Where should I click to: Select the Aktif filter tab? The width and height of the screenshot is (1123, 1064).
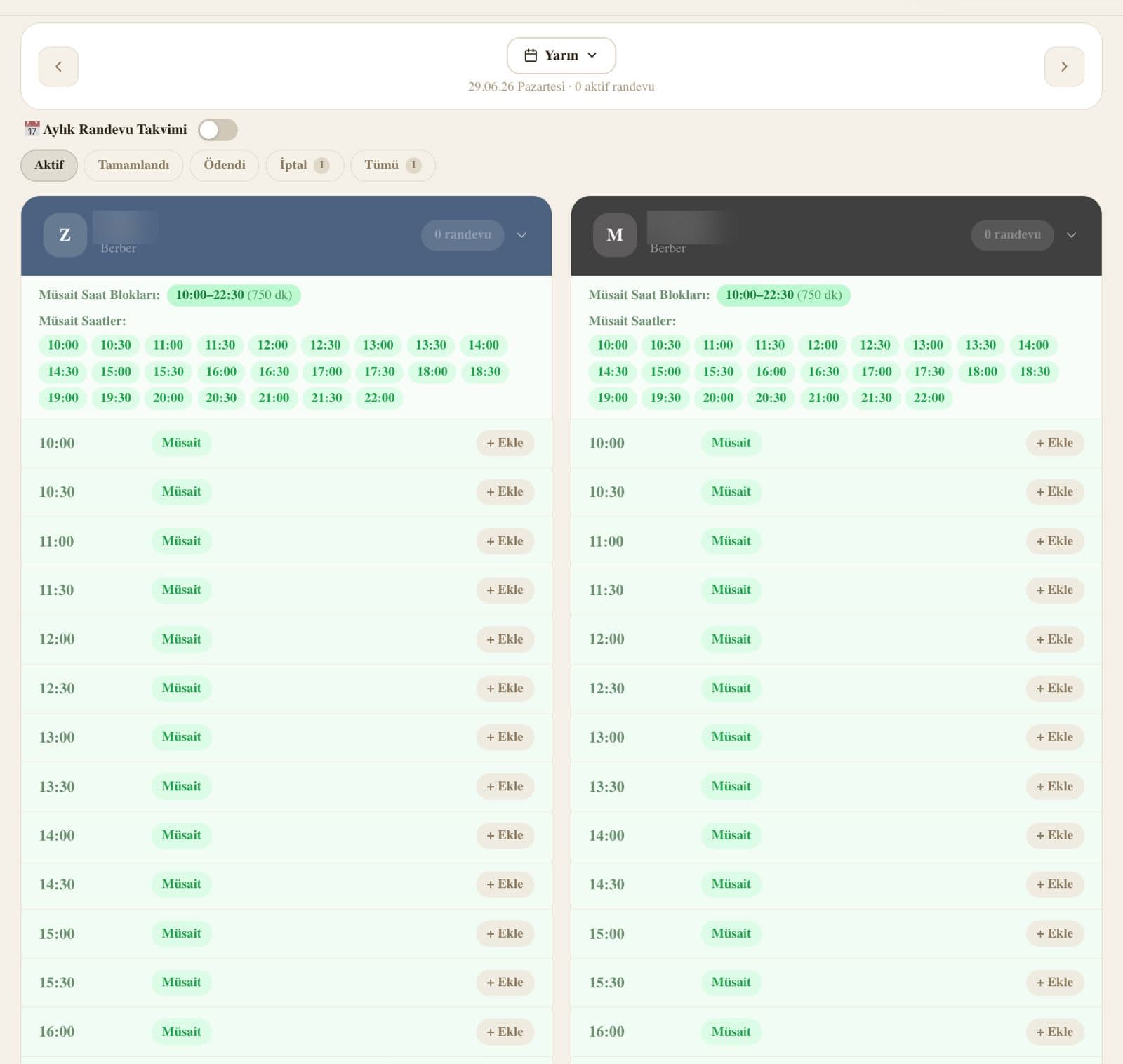[49, 165]
